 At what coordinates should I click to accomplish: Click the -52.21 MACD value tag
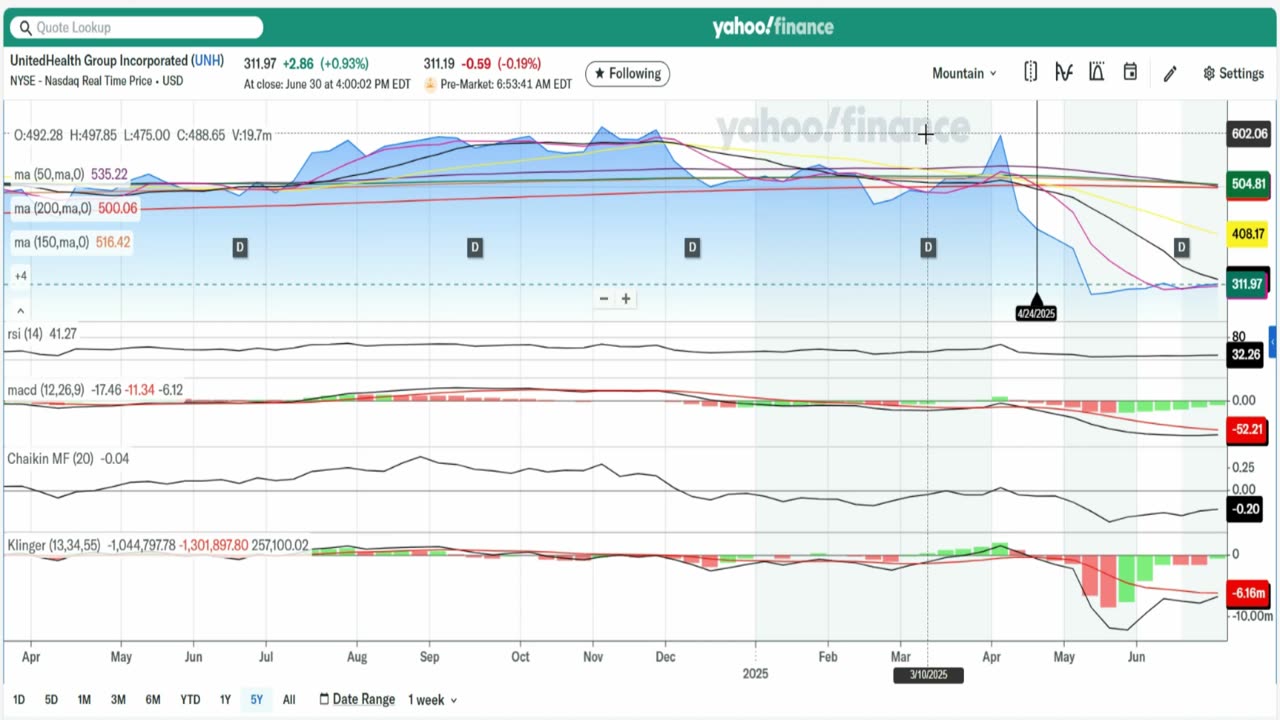click(x=1247, y=430)
